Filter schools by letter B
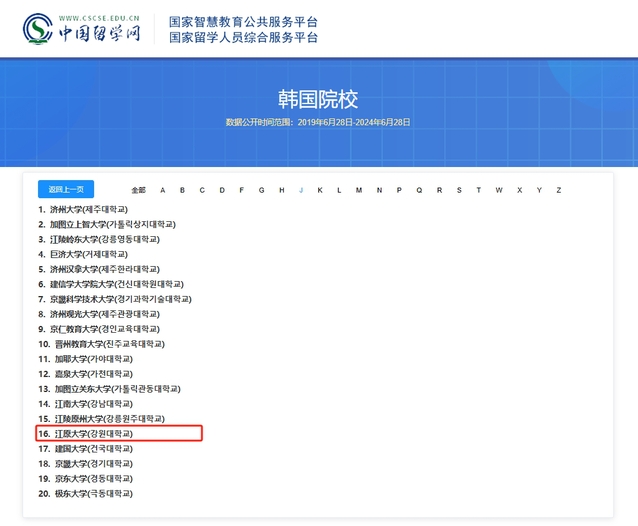Screen dimensions: 638x526 pos(182,190)
